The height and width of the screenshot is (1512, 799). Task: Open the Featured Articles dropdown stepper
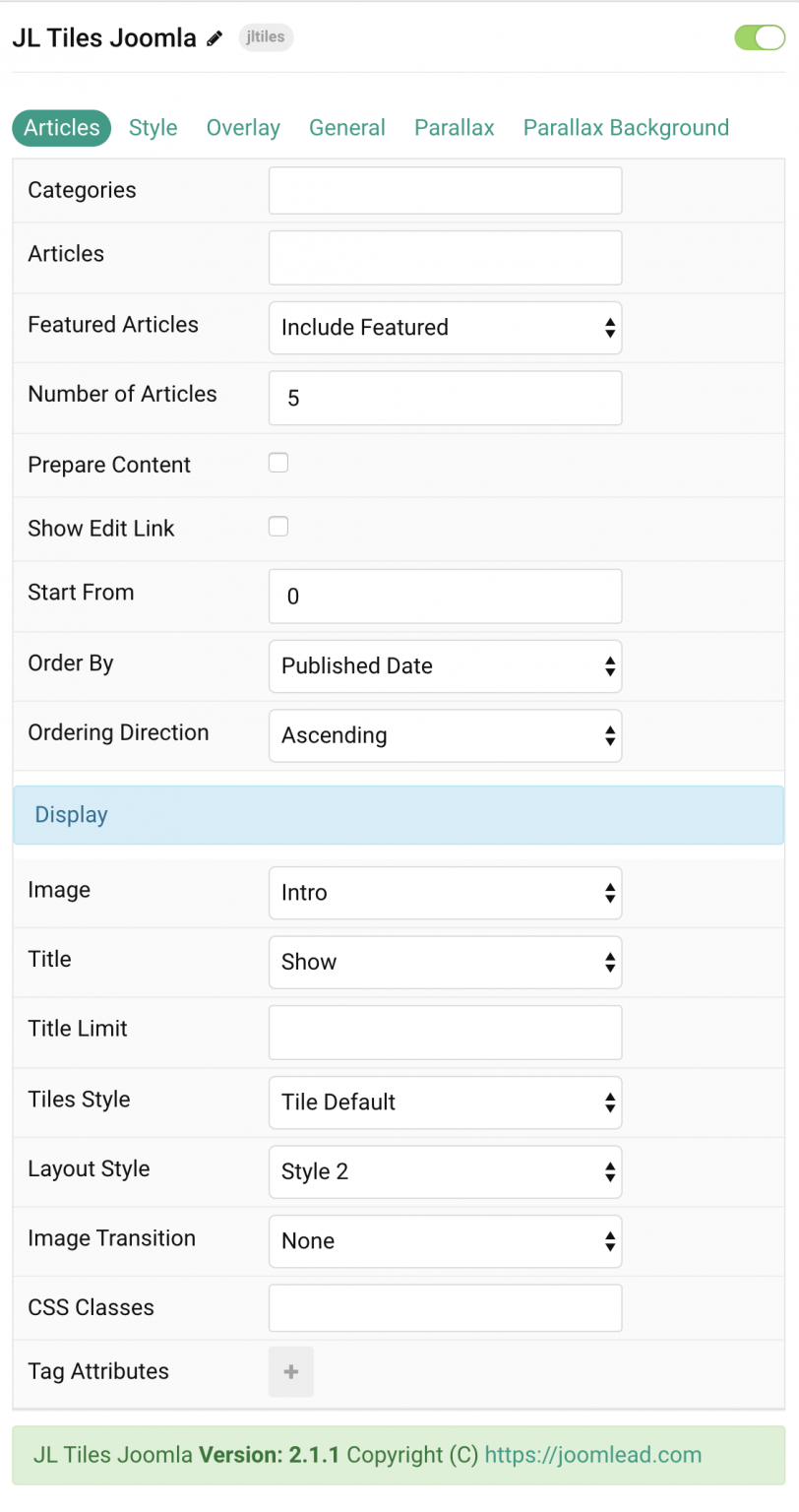(x=610, y=328)
